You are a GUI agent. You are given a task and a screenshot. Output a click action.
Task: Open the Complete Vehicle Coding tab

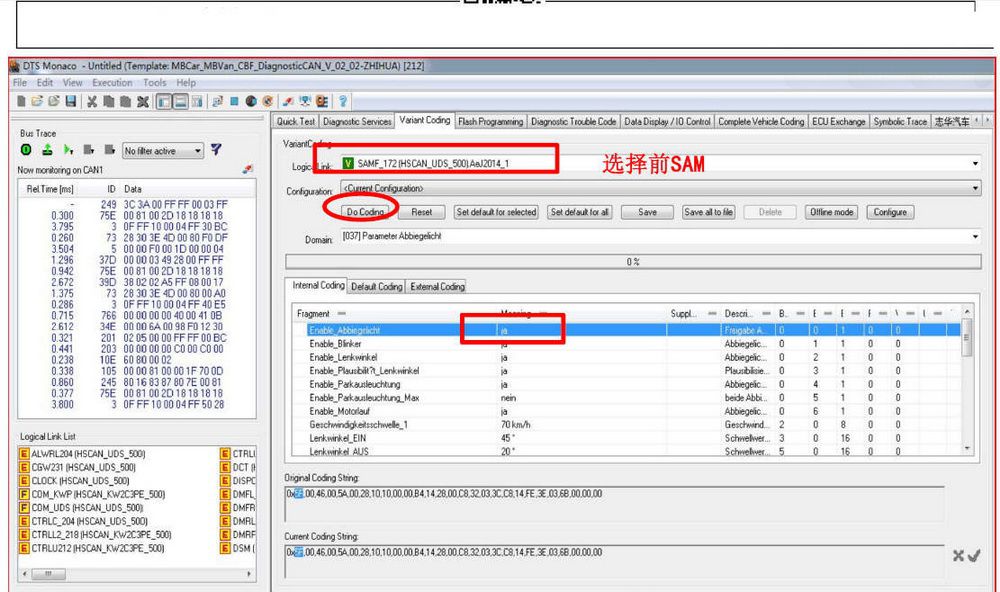click(761, 121)
